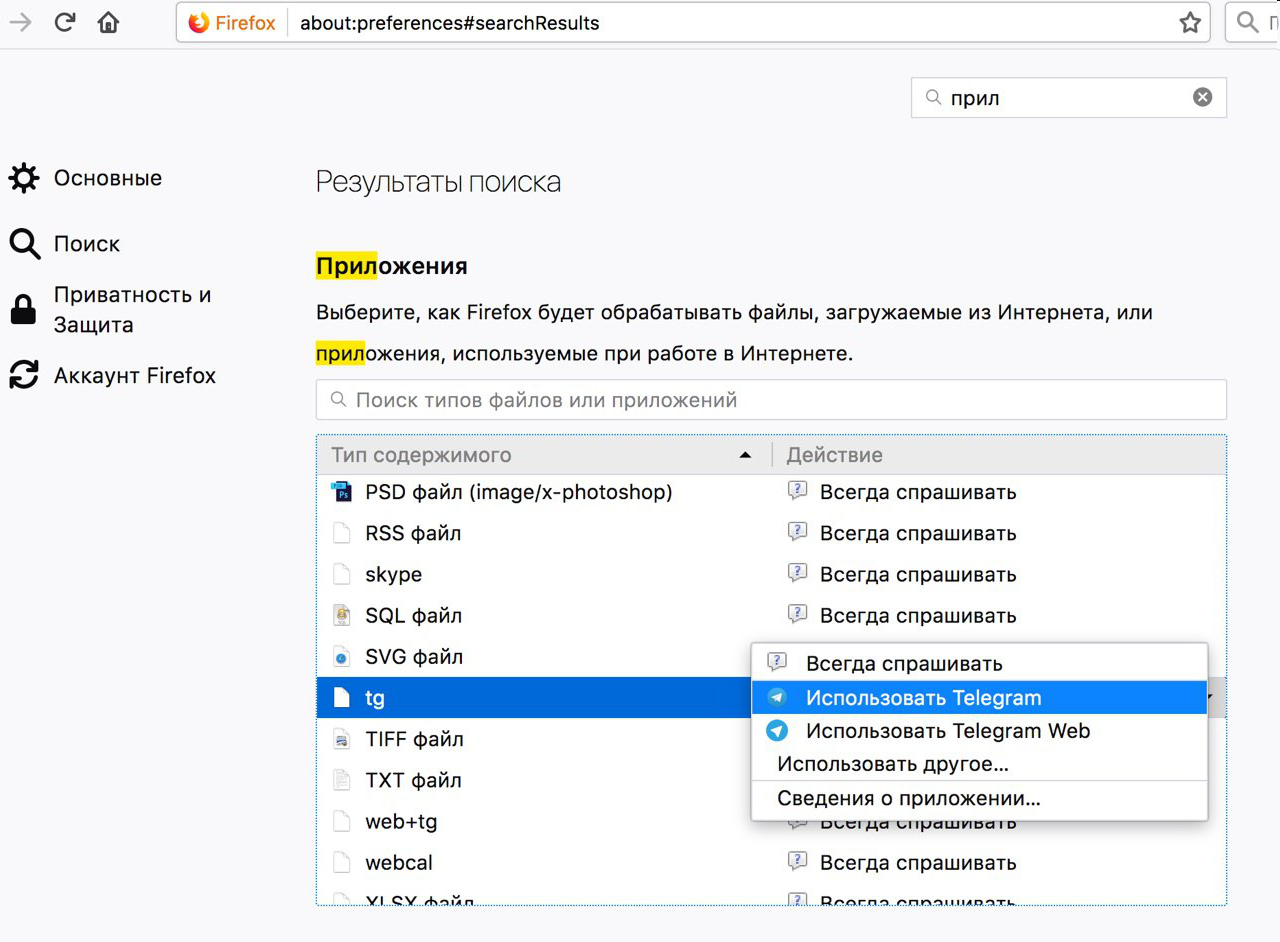The image size is (1280, 942).
Task: Select the SQL файл row
Action: pyautogui.click(x=771, y=615)
